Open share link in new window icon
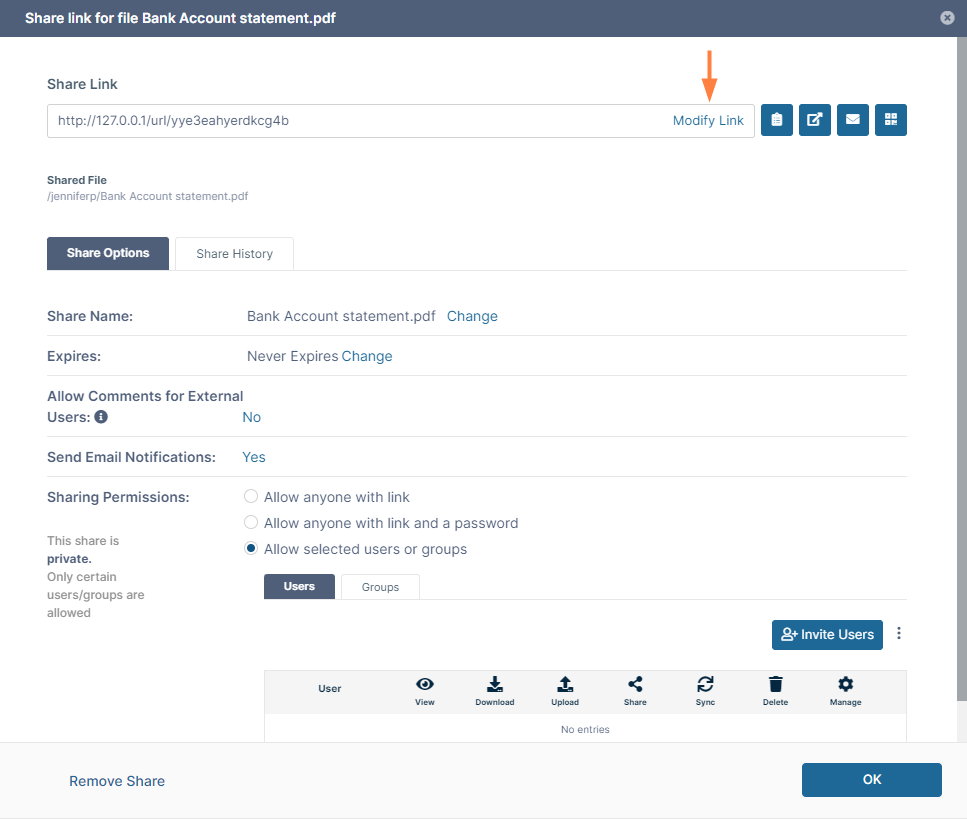Viewport: 967px width, 819px height. tap(815, 120)
